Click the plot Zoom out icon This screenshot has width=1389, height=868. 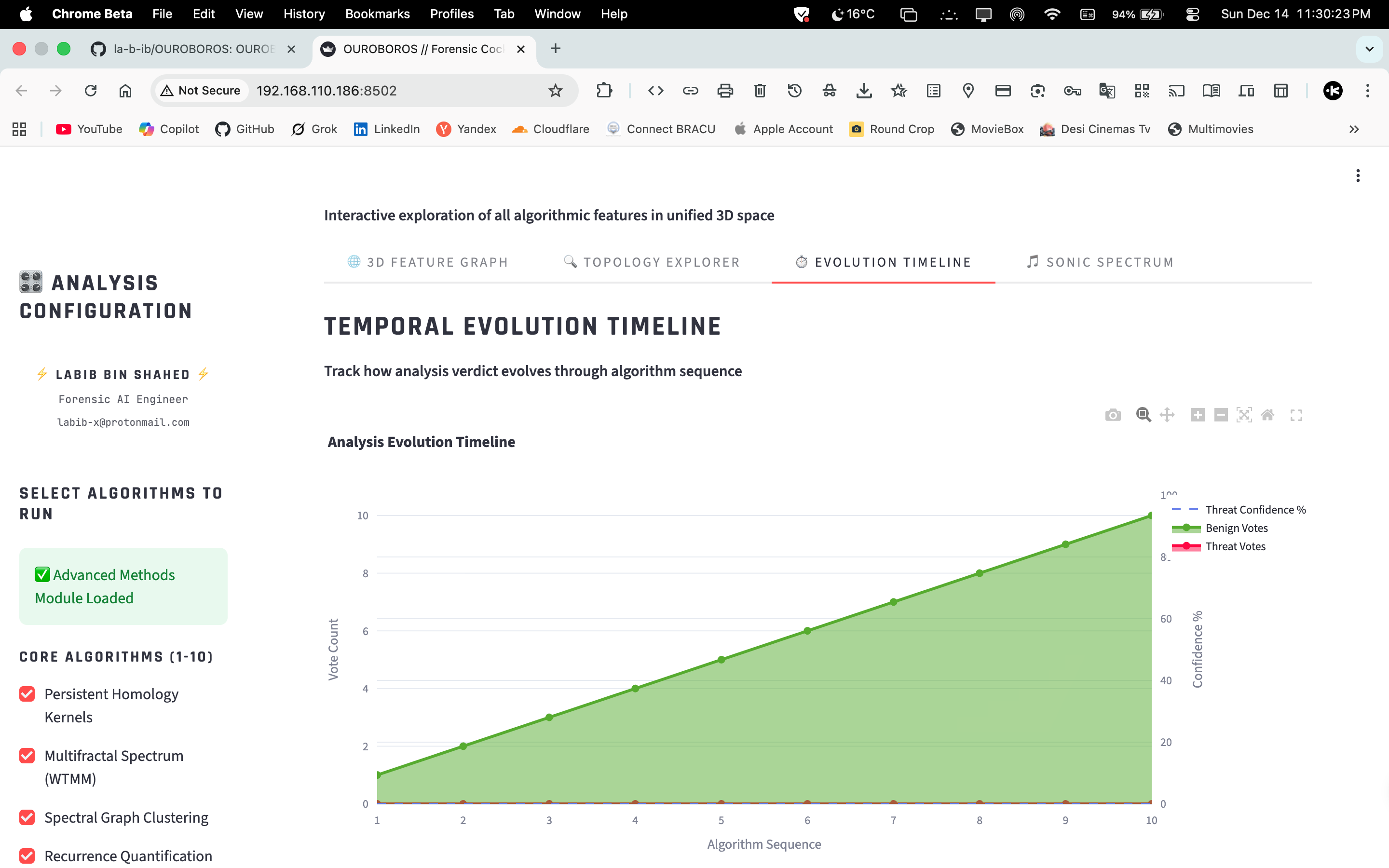click(1221, 415)
